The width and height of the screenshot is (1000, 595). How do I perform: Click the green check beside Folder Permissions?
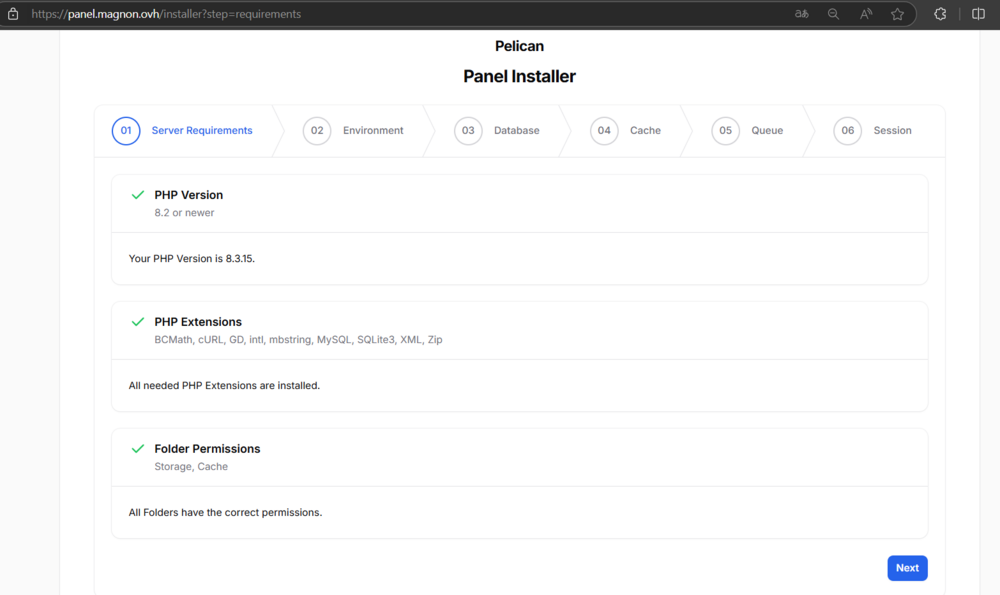(x=138, y=449)
